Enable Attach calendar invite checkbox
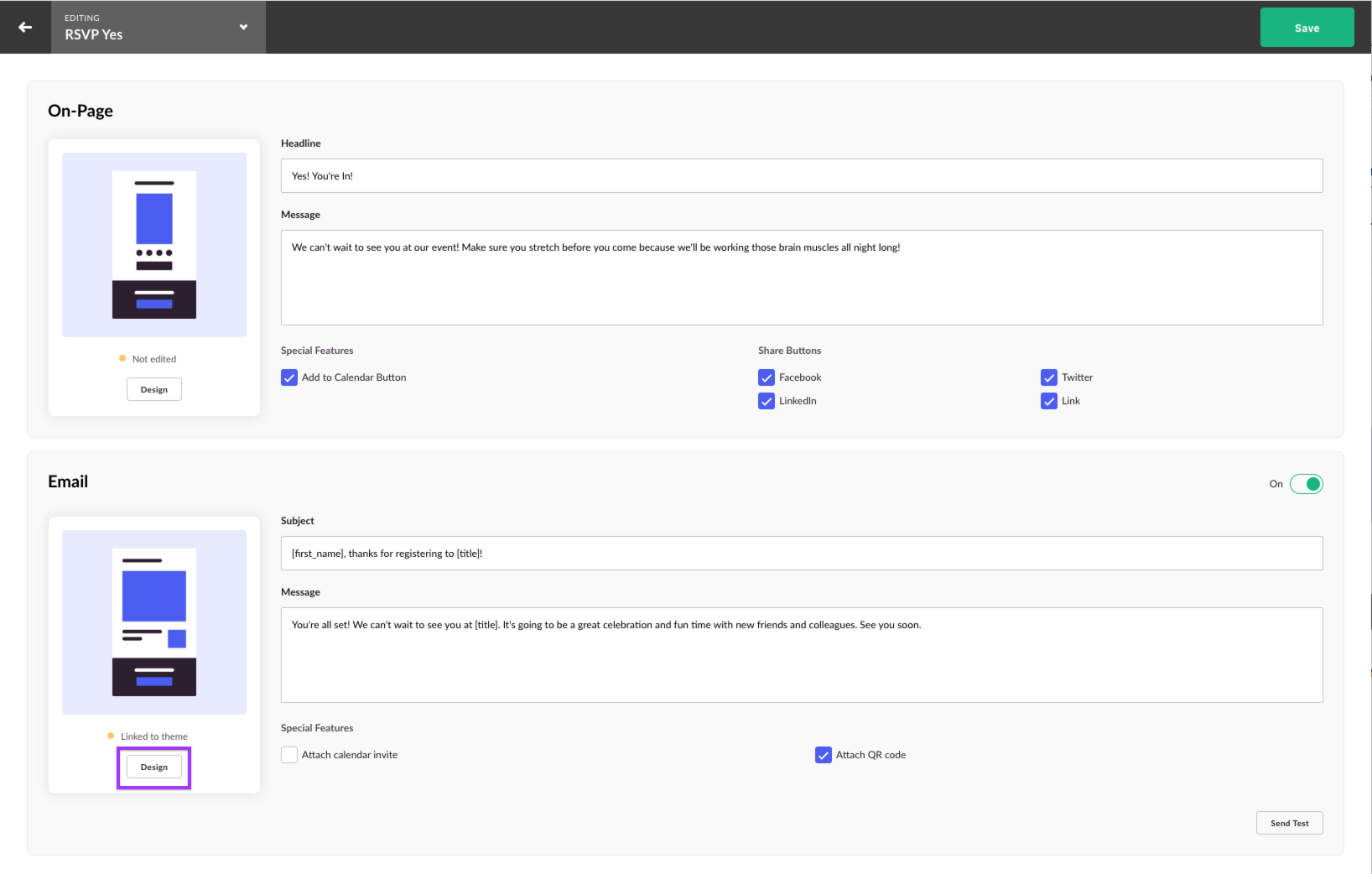Screen dimensions: 1372x874 (289, 755)
